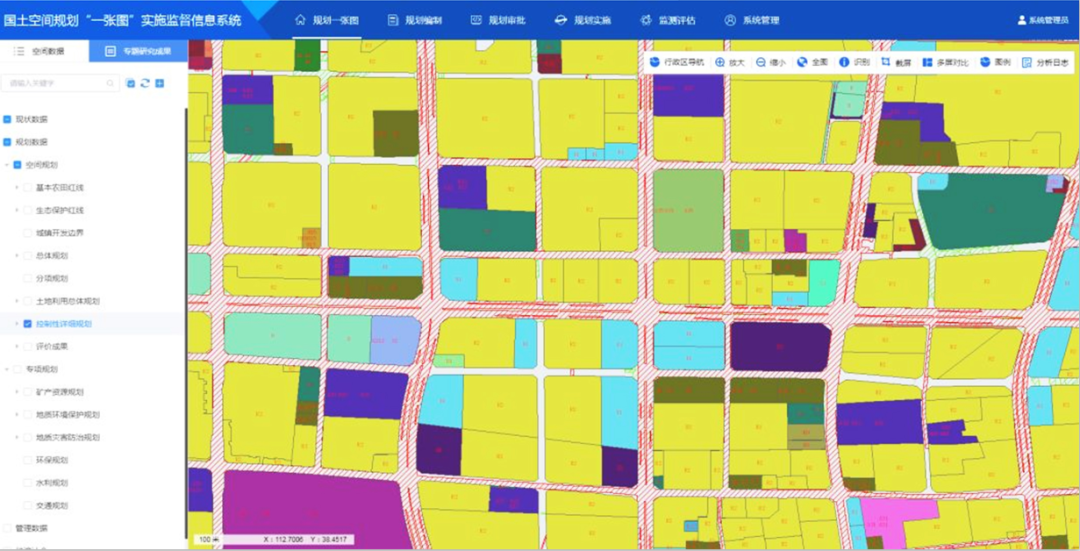
Task: Take a map screenshot with 截屏
Action: tap(896, 62)
